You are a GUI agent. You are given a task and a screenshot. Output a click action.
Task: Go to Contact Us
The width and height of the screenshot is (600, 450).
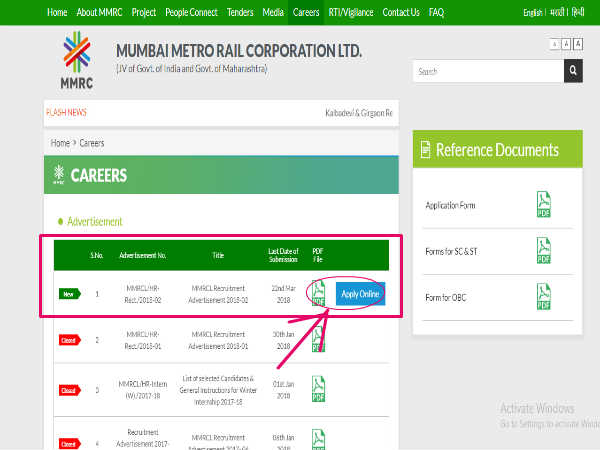pyautogui.click(x=401, y=13)
